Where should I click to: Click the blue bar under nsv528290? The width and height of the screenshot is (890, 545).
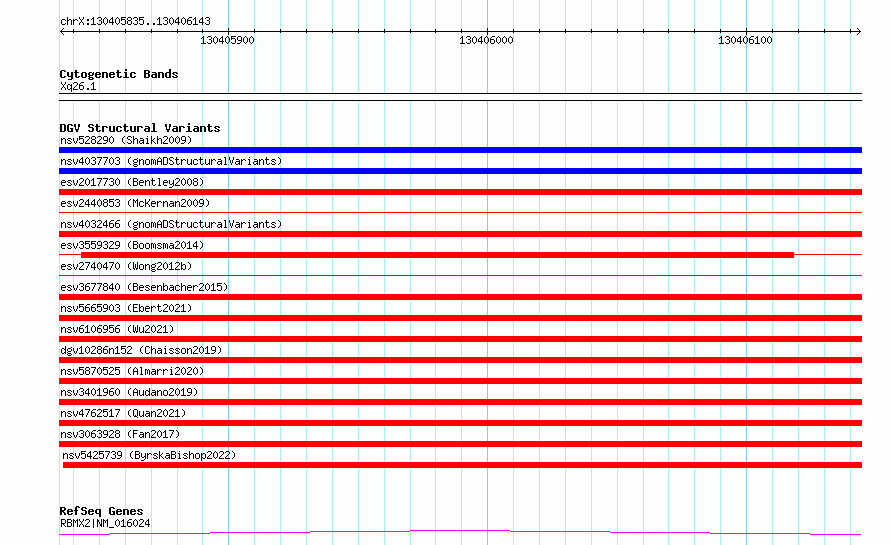(460, 150)
